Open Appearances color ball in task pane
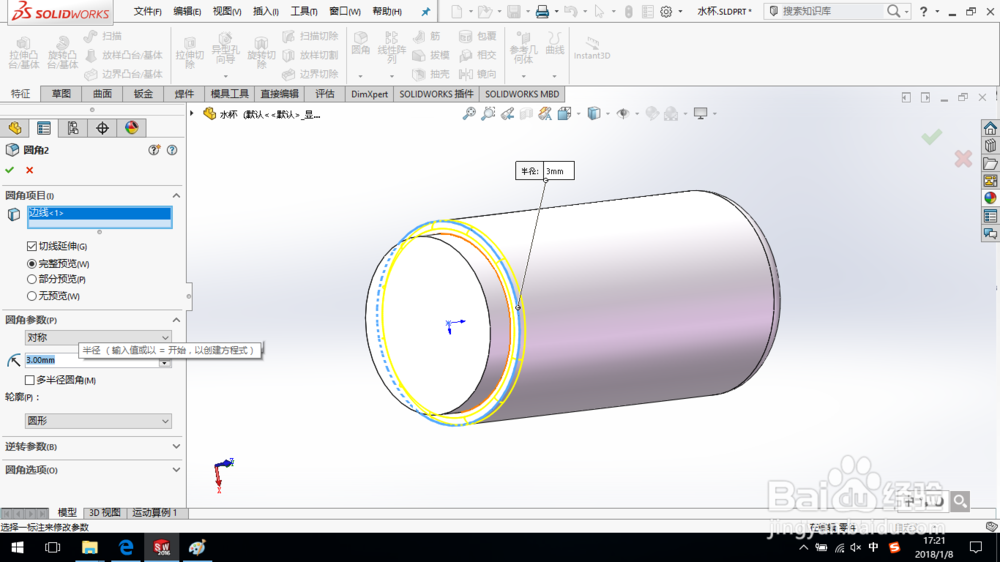1000x562 pixels. tap(990, 198)
